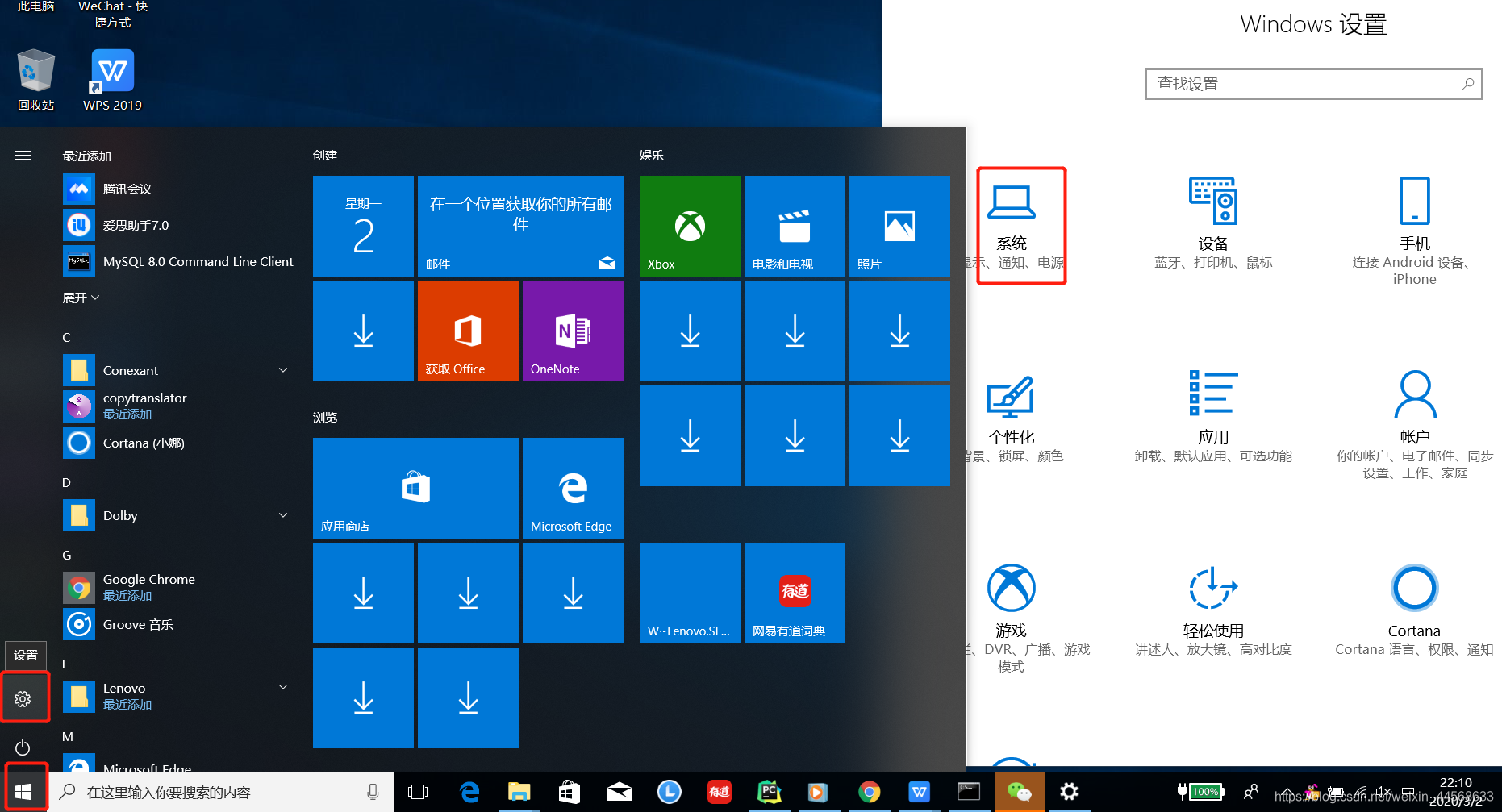Open Task View on the taskbar
The image size is (1502, 812).
[418, 792]
